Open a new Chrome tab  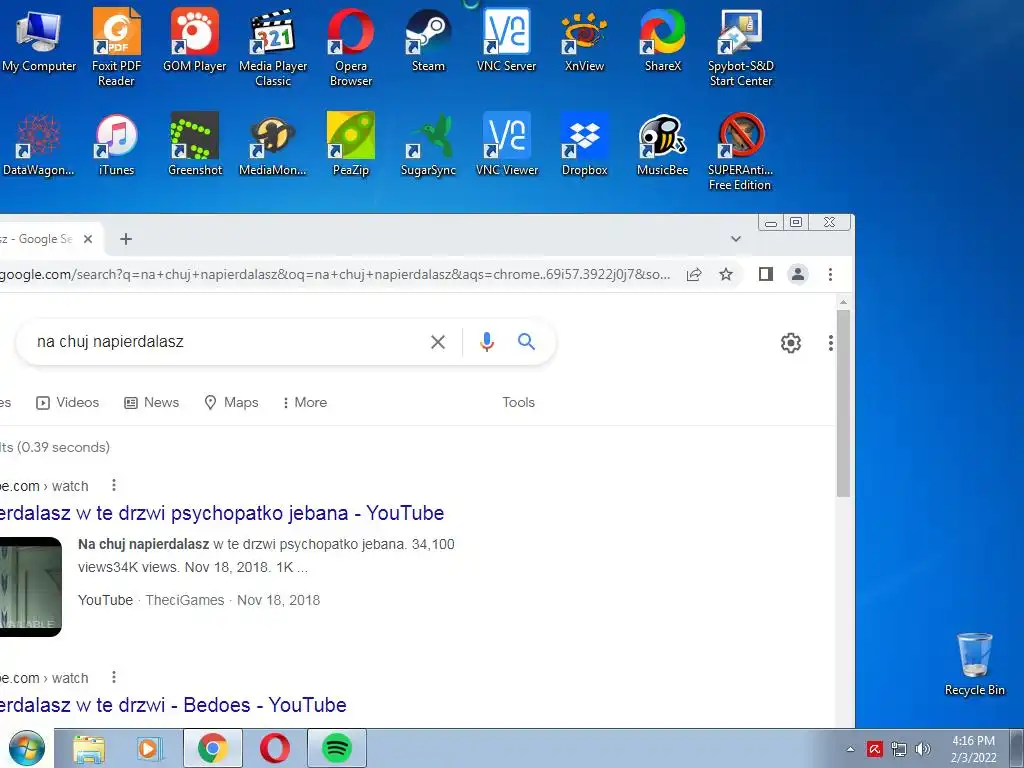[125, 239]
